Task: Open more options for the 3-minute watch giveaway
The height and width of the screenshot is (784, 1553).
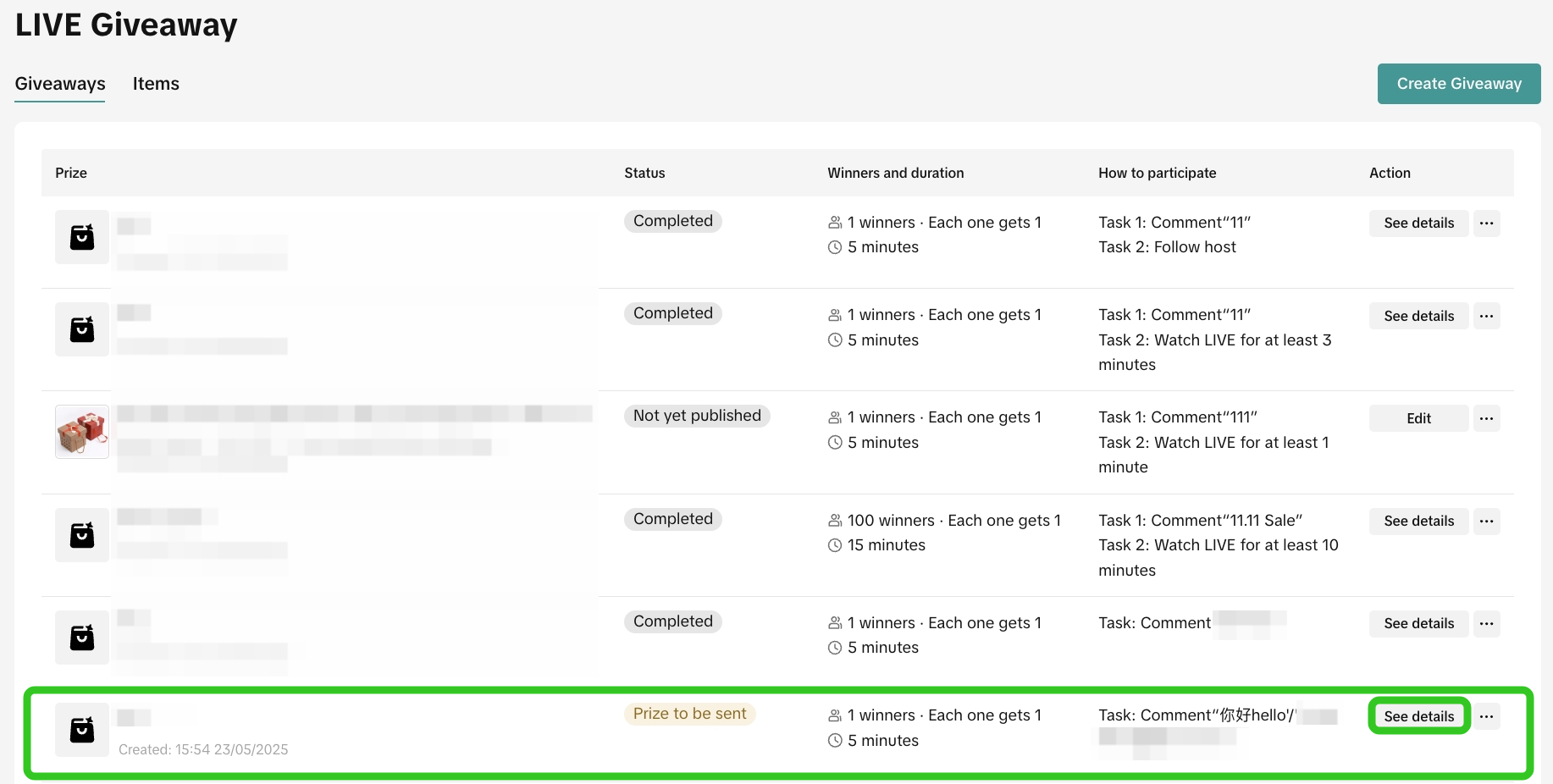Action: pos(1486,317)
